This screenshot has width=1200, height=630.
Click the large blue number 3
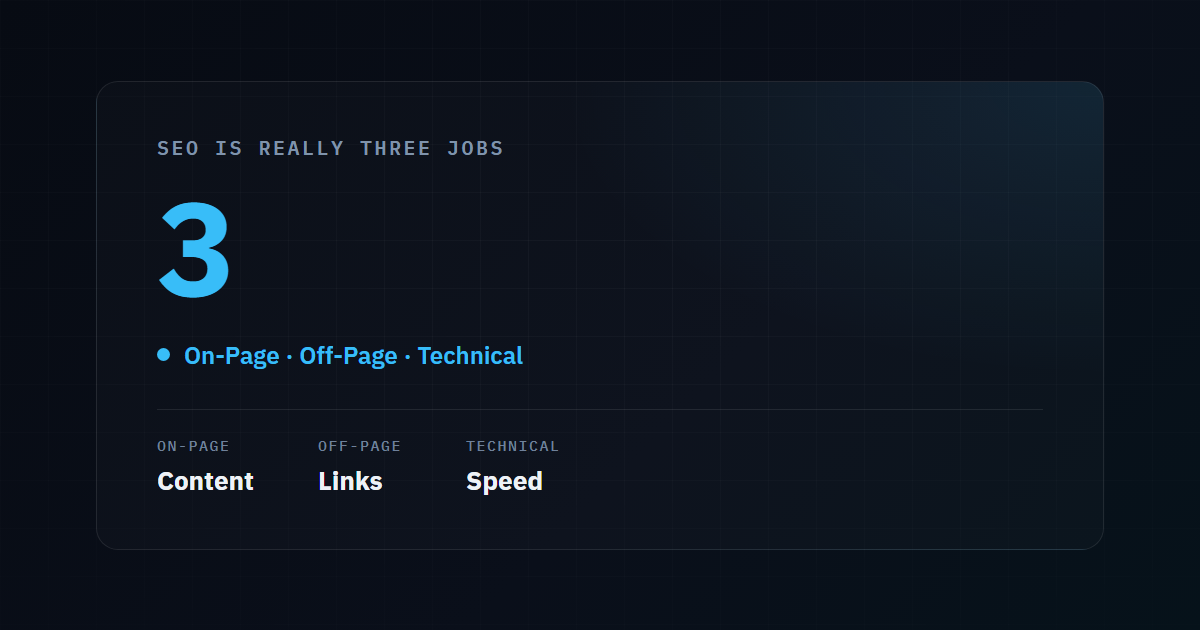tap(194, 250)
